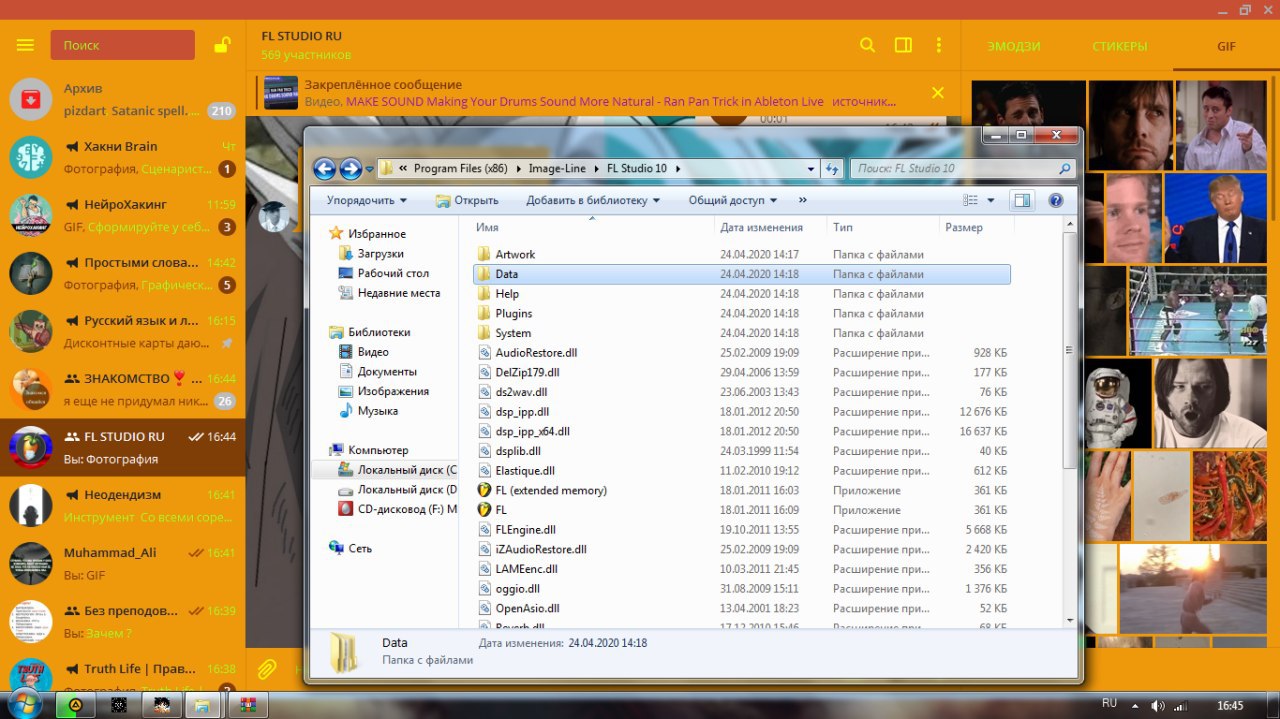The image size is (1280, 719).
Task: Click Program Files (x86) breadcrumb
Action: tap(462, 168)
